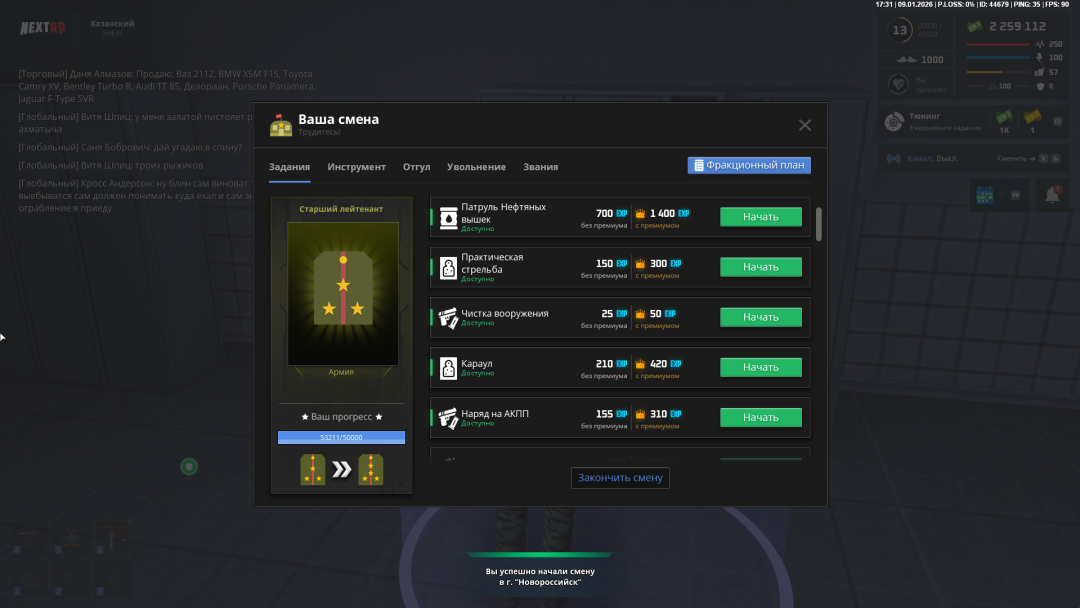The height and width of the screenshot is (608, 1080).
Task: Start the Патруль Нефтяных вышек task
Action: point(760,217)
